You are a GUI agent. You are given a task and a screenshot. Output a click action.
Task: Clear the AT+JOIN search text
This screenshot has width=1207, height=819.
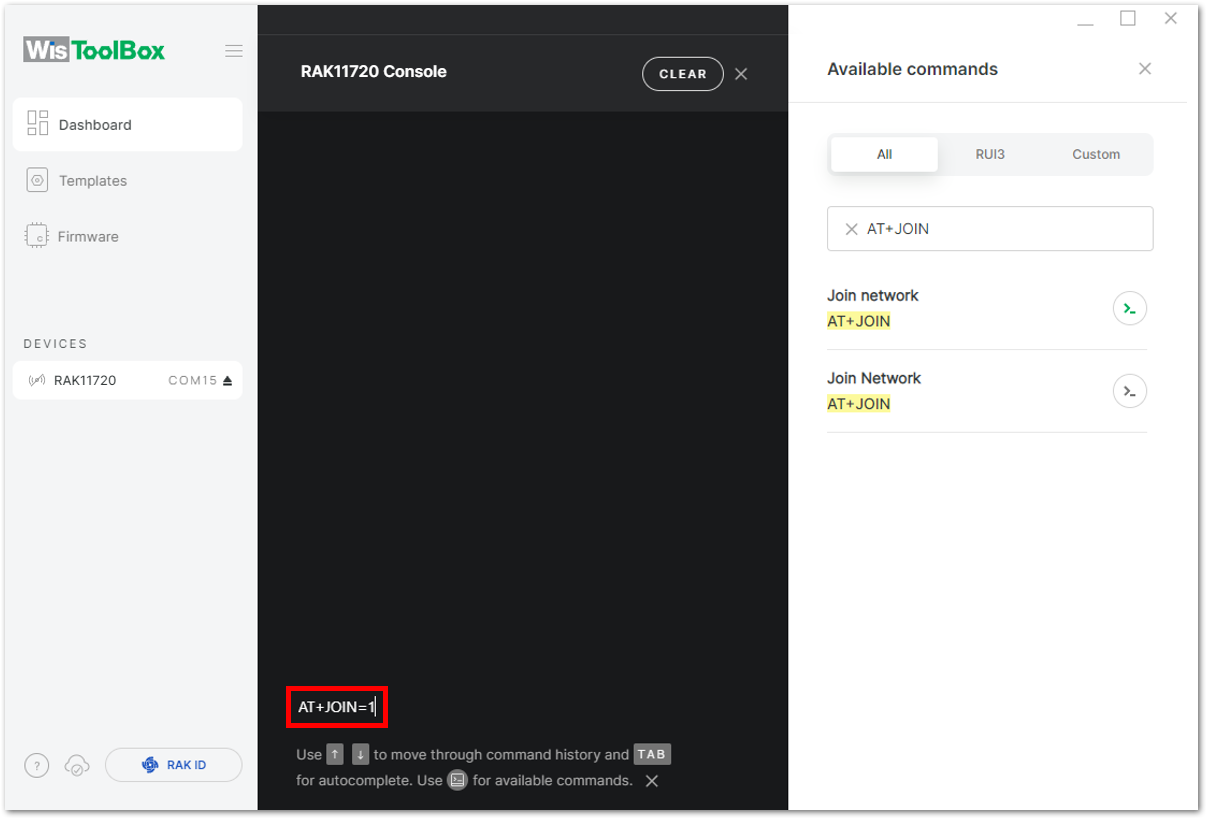coord(852,229)
